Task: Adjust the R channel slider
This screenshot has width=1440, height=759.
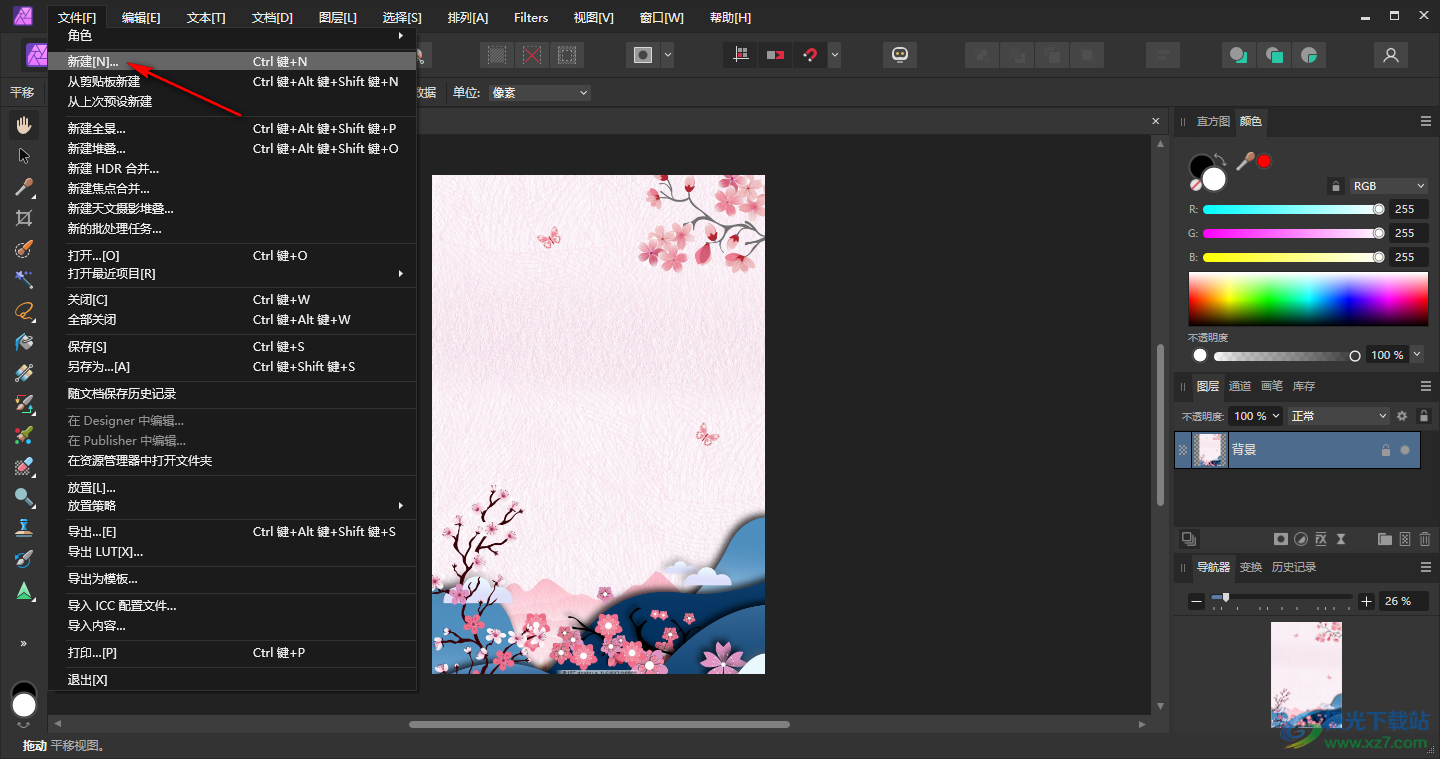Action: [1294, 209]
